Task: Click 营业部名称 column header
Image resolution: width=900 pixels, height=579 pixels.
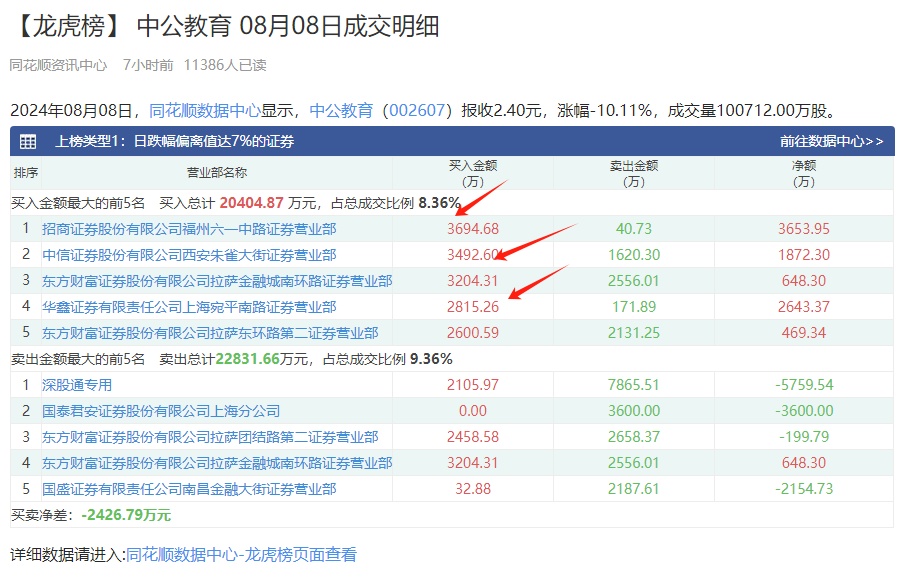Action: pyautogui.click(x=217, y=173)
